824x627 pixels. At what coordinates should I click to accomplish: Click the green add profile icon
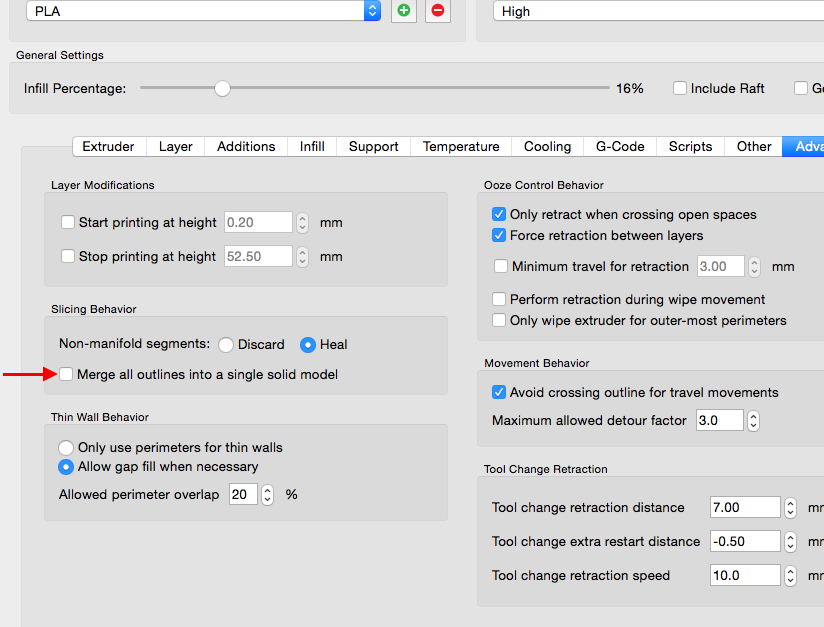pyautogui.click(x=403, y=11)
